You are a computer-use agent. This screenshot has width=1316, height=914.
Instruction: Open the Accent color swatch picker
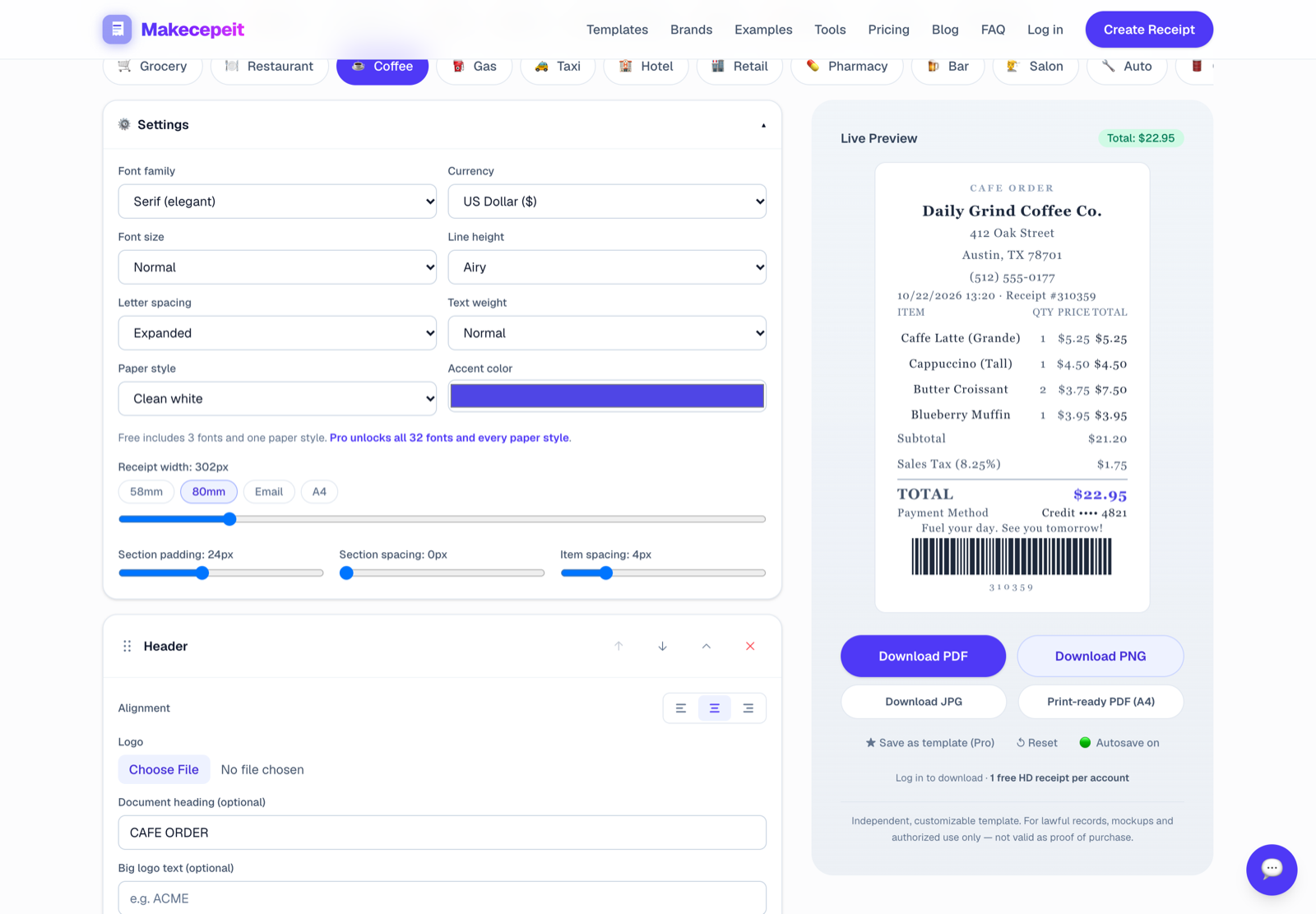[x=607, y=396]
